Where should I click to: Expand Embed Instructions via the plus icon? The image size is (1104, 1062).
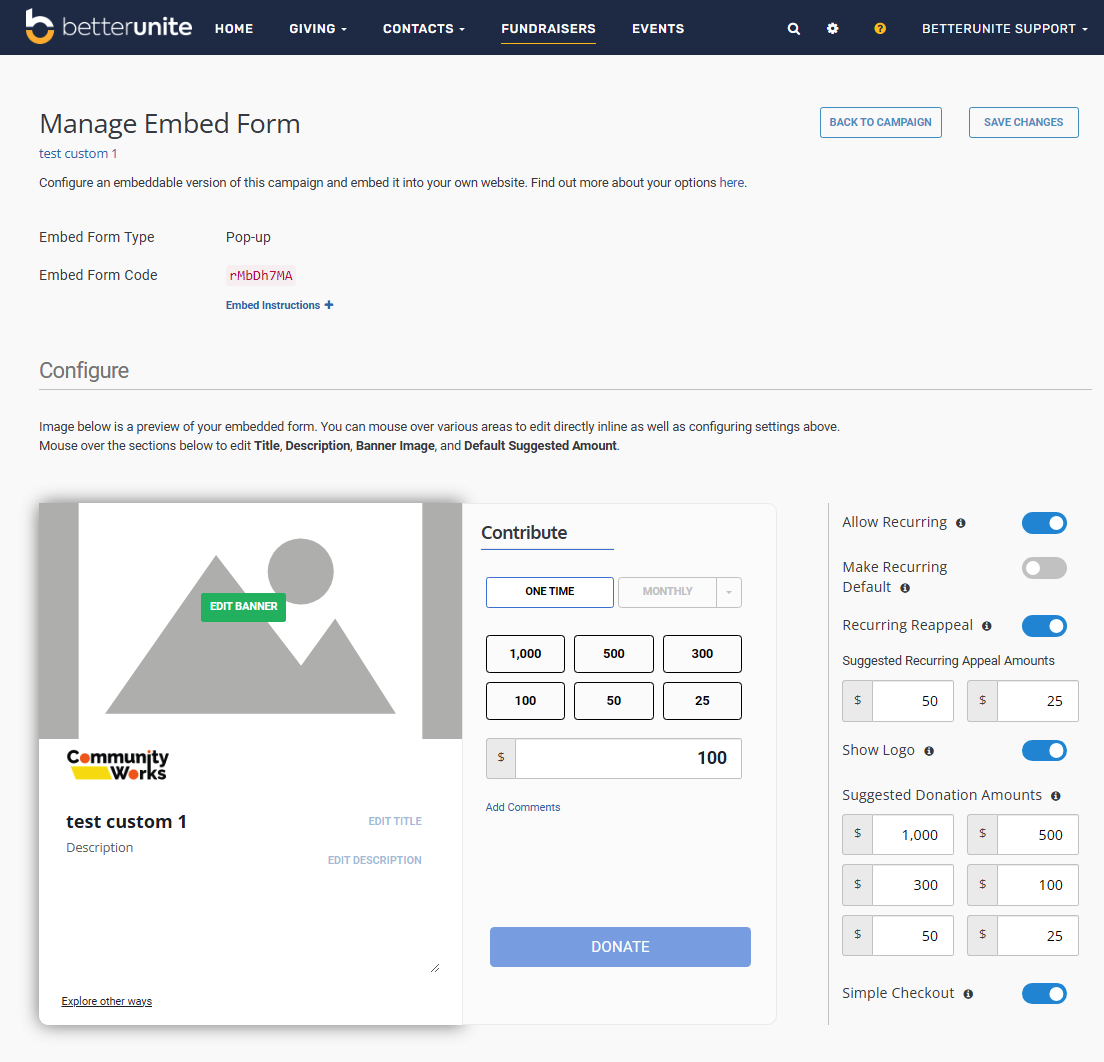328,305
